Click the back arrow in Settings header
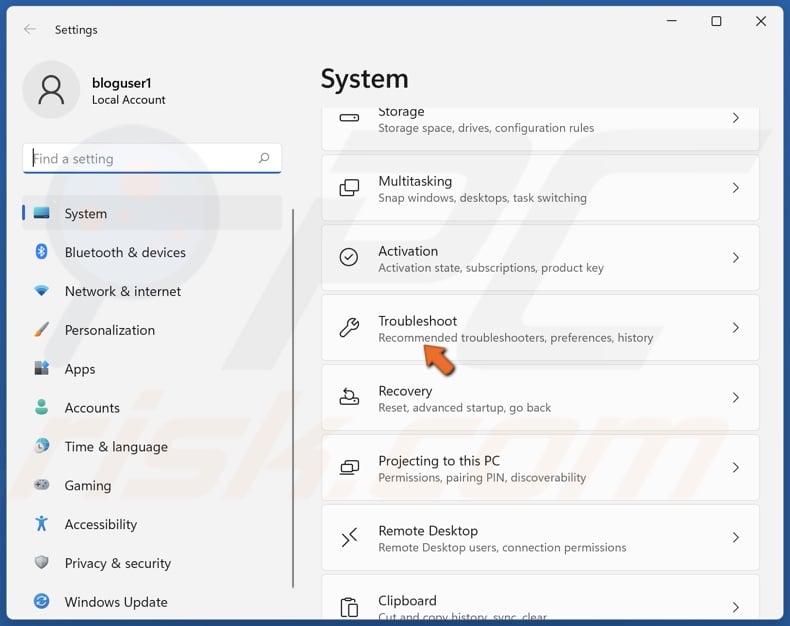Viewport: 790px width, 626px height. point(30,29)
